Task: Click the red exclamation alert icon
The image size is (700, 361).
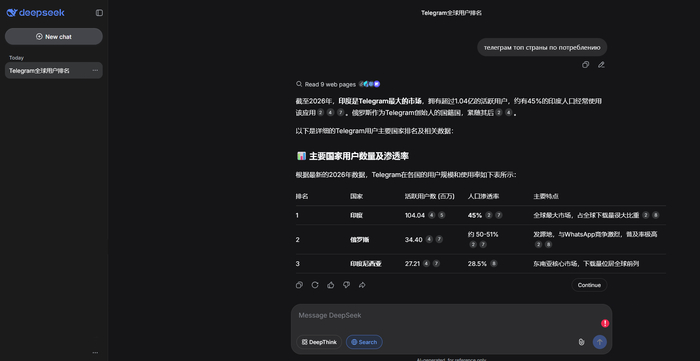Action: (x=605, y=324)
